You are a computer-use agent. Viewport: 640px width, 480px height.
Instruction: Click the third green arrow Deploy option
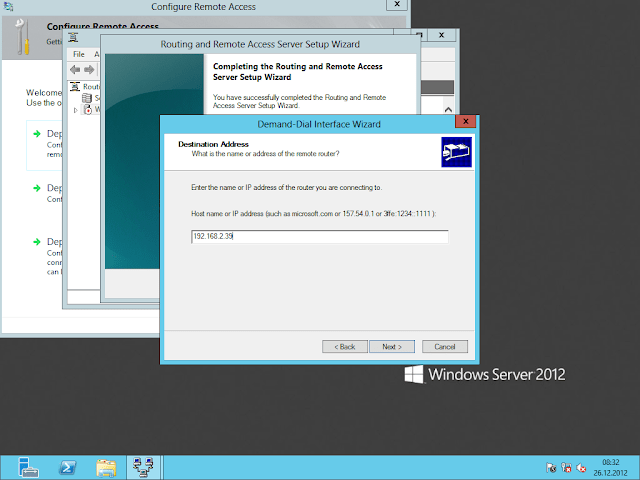(x=33, y=242)
